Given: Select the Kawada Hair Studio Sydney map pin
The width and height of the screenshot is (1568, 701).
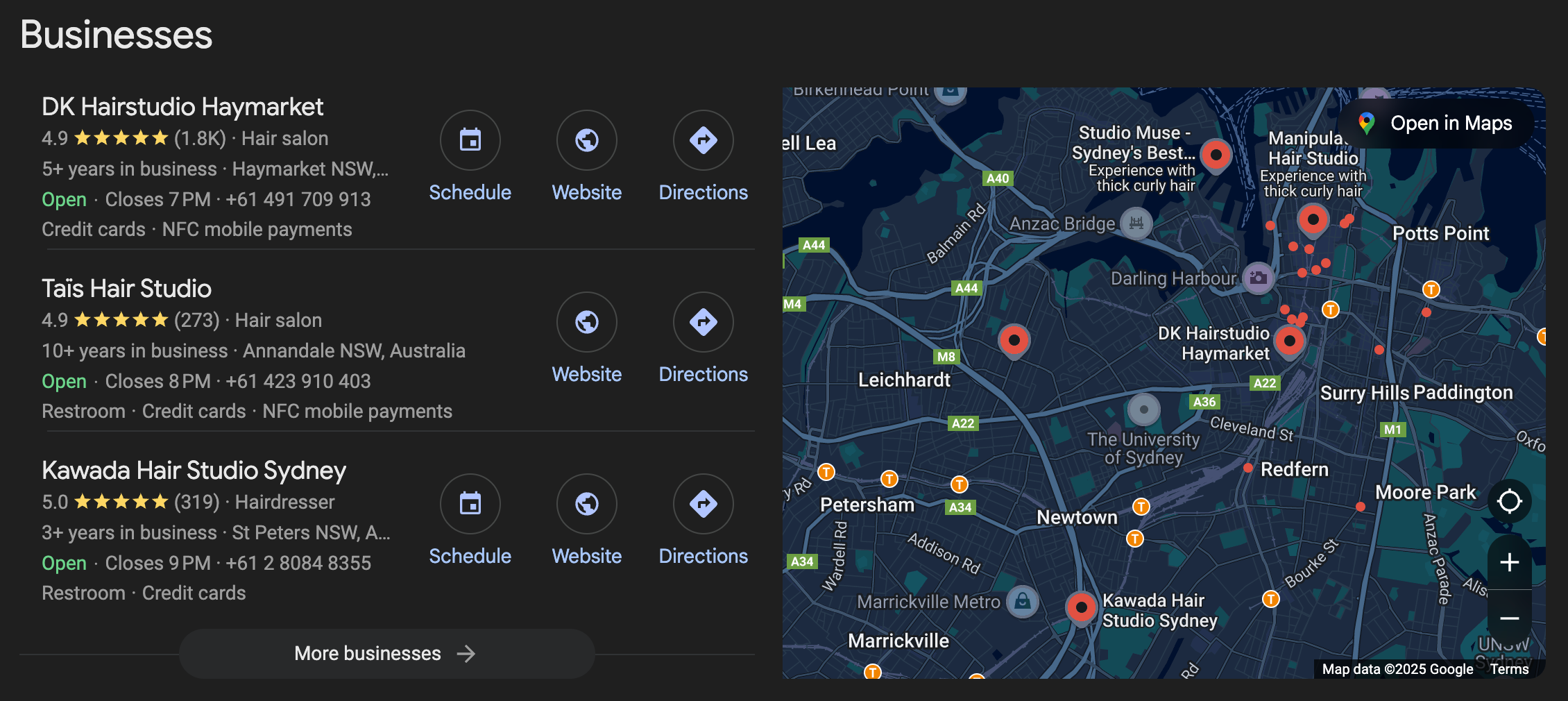Looking at the screenshot, I should [x=1081, y=609].
